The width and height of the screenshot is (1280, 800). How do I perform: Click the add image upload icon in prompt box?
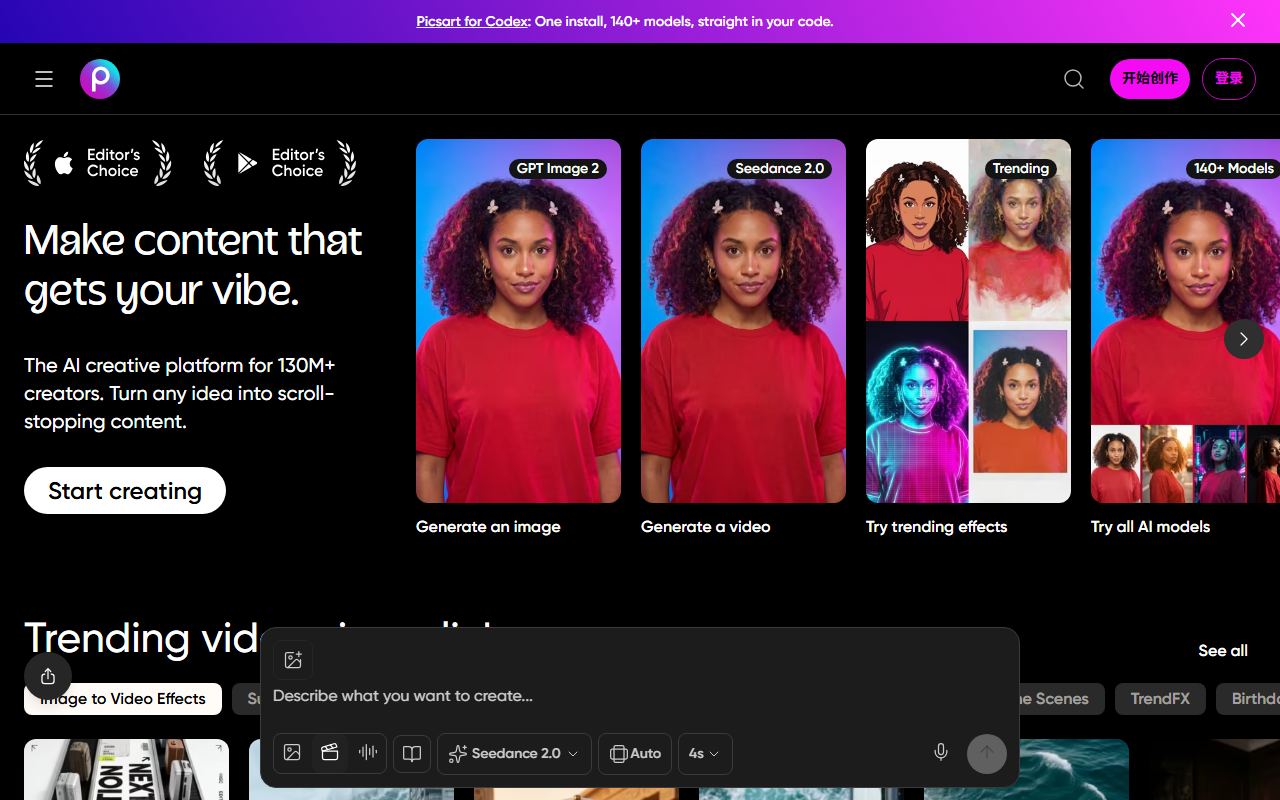click(x=293, y=660)
